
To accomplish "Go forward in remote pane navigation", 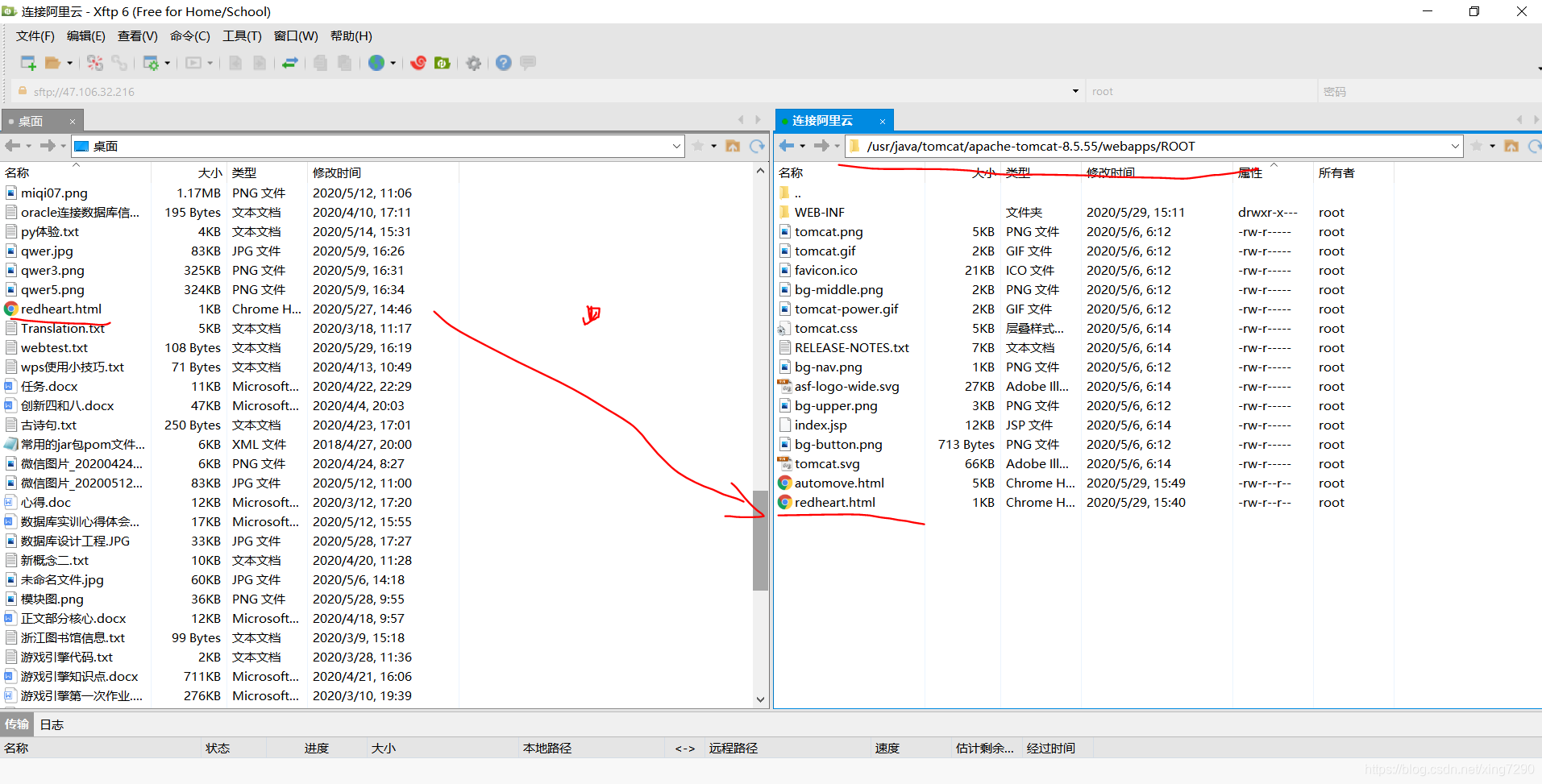I will coord(821,146).
